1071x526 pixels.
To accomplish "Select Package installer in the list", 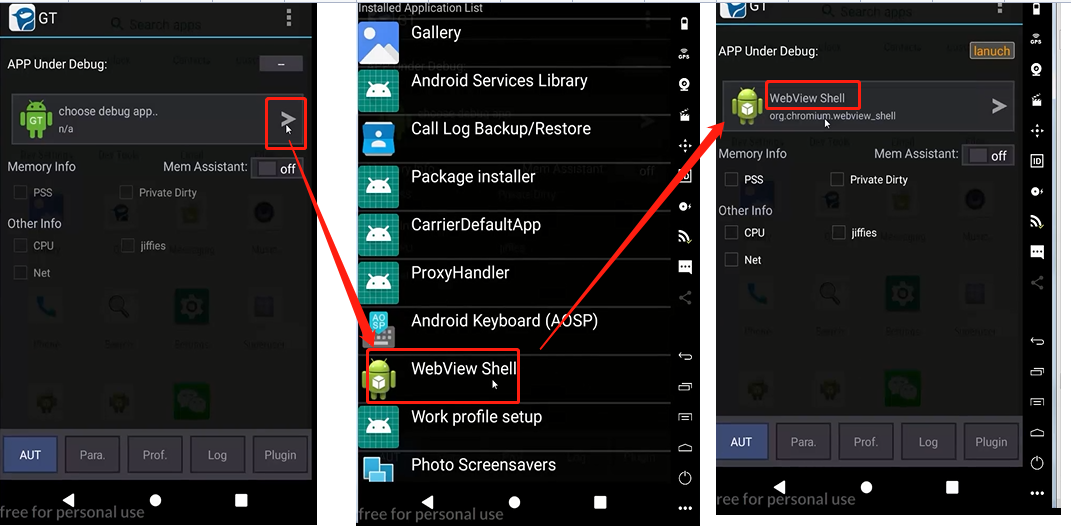I will click(514, 186).
